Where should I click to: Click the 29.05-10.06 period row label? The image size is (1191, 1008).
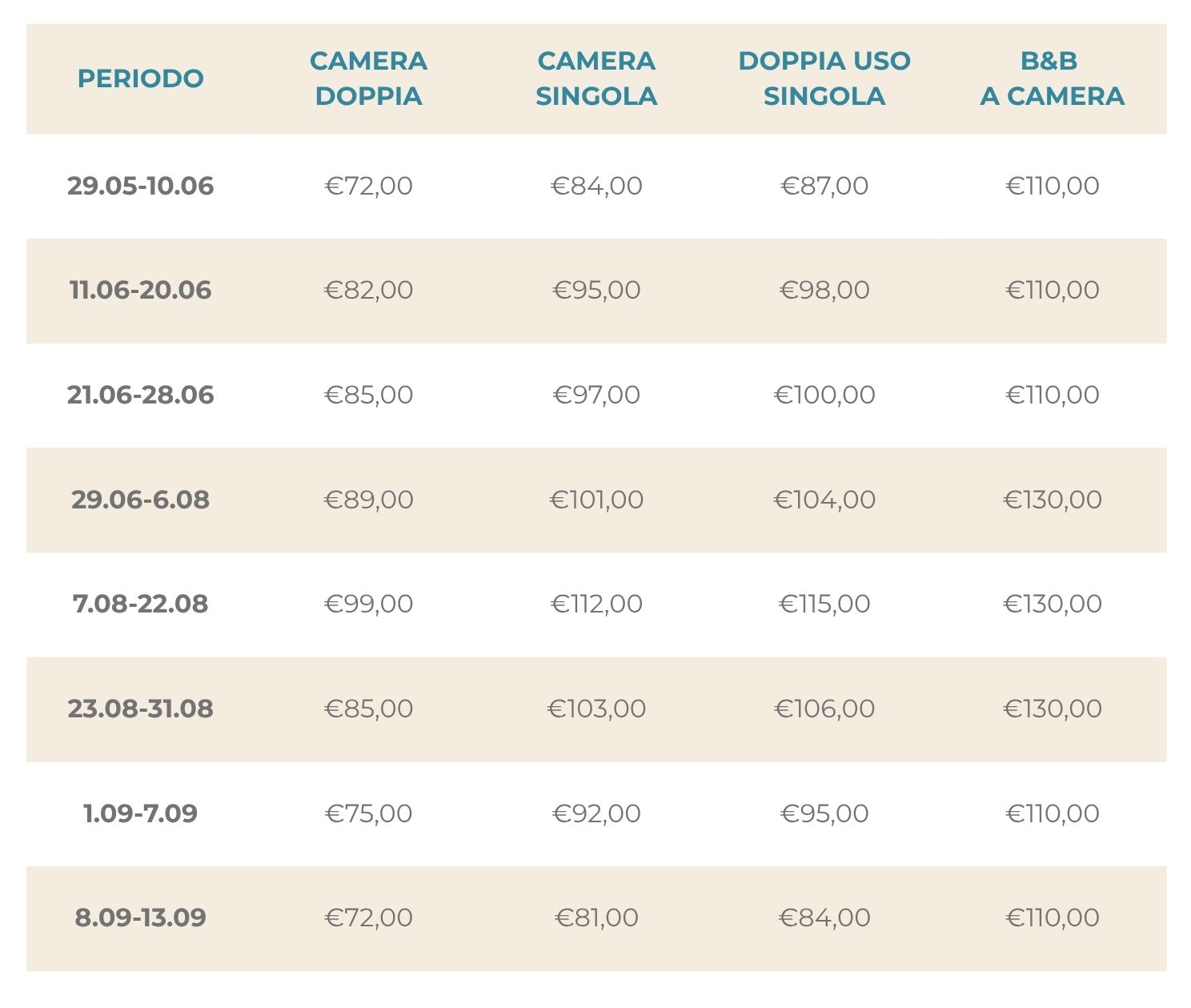tap(141, 186)
